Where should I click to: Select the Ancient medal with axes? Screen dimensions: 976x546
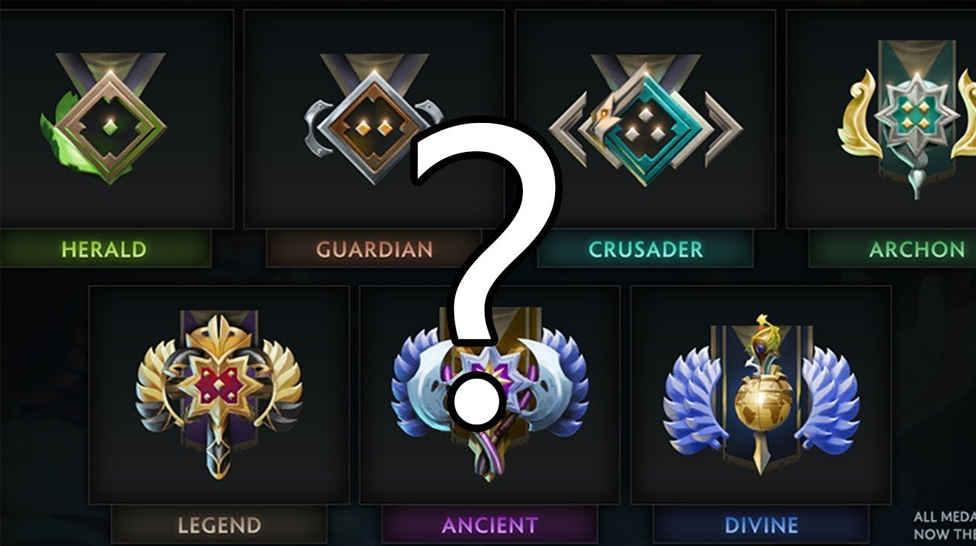tap(490, 393)
